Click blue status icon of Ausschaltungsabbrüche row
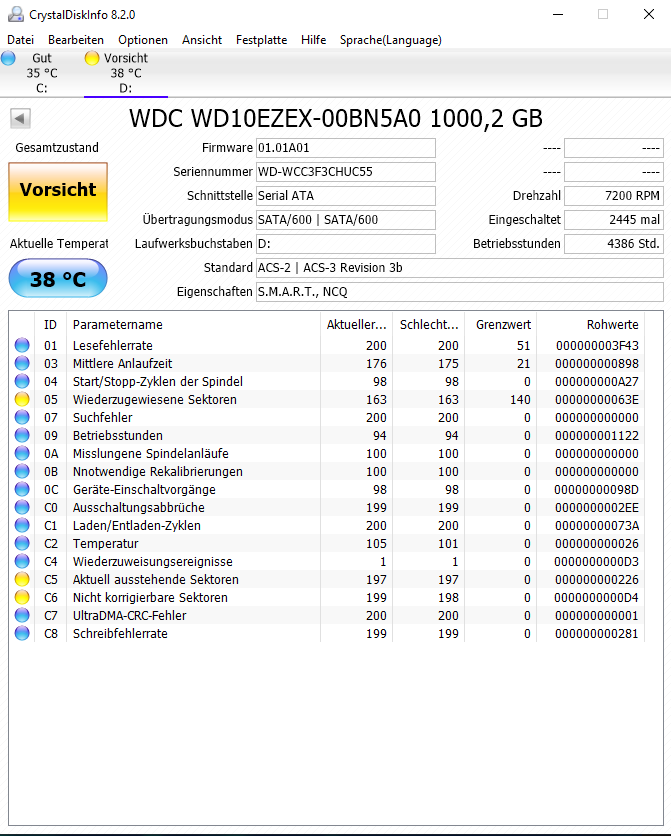The height and width of the screenshot is (836, 671). [22, 507]
